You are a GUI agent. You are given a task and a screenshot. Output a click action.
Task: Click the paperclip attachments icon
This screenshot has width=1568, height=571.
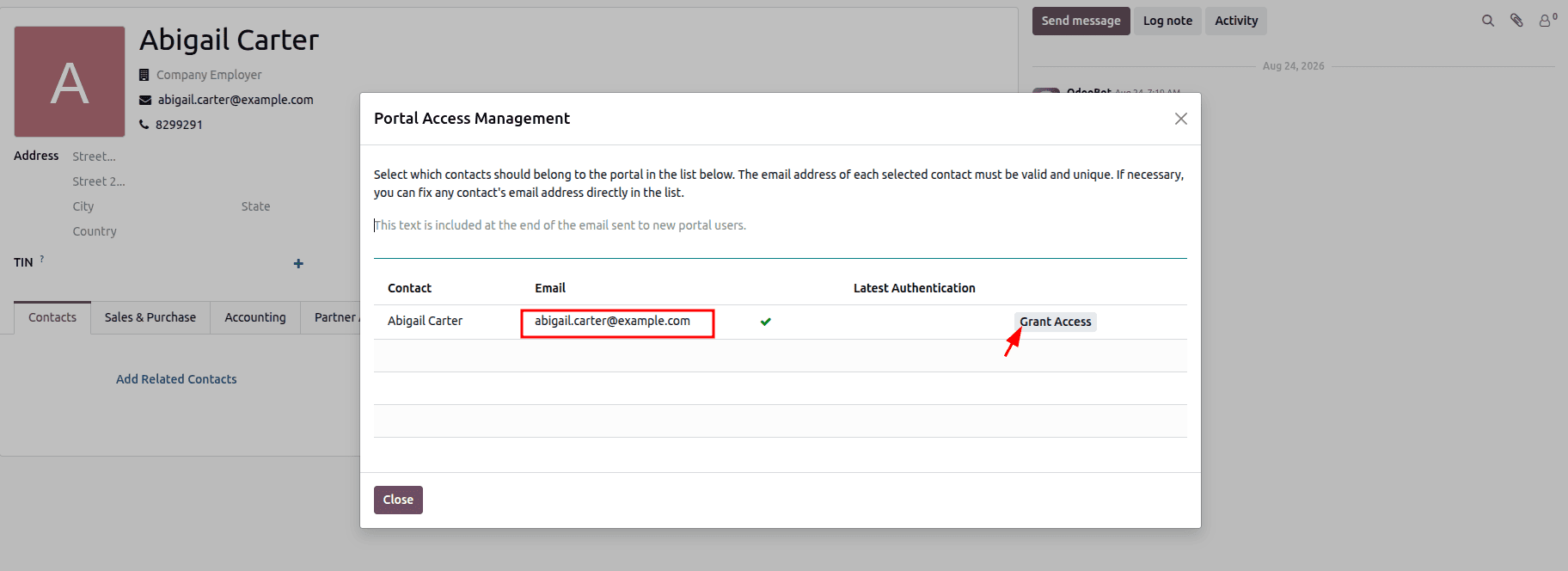pos(1516,21)
